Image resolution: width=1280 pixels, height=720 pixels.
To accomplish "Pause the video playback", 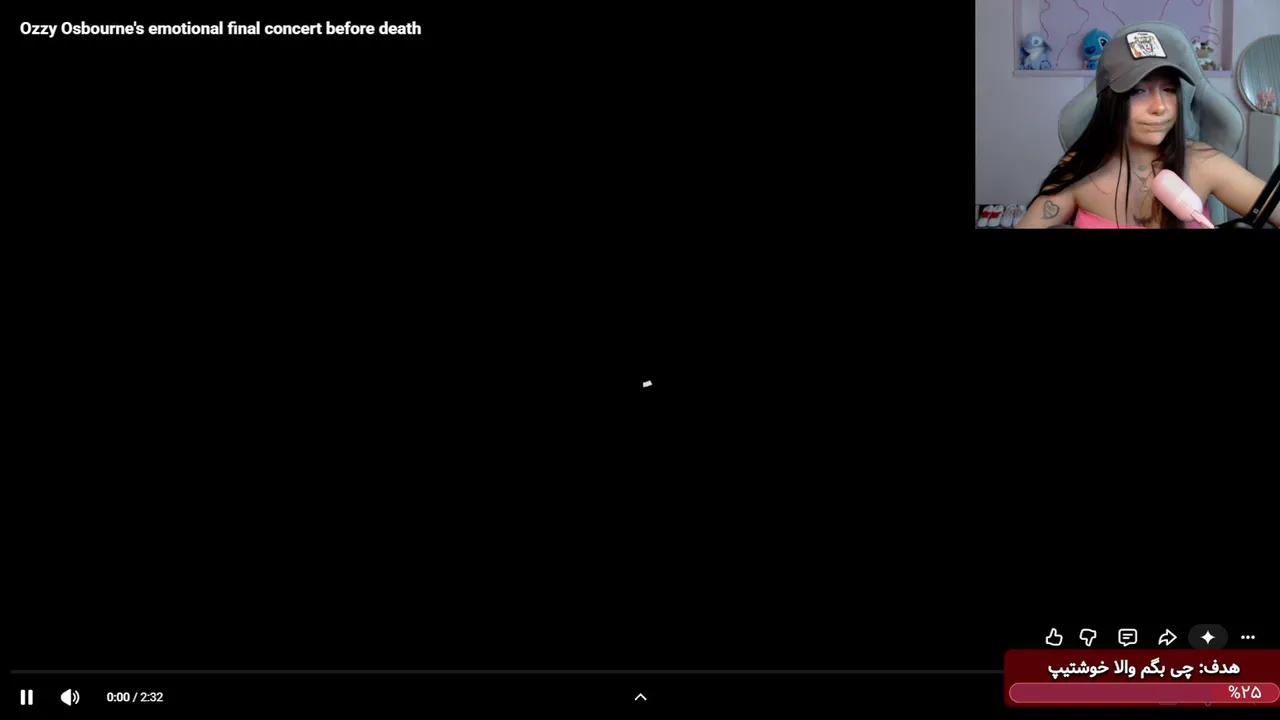I will [27, 697].
